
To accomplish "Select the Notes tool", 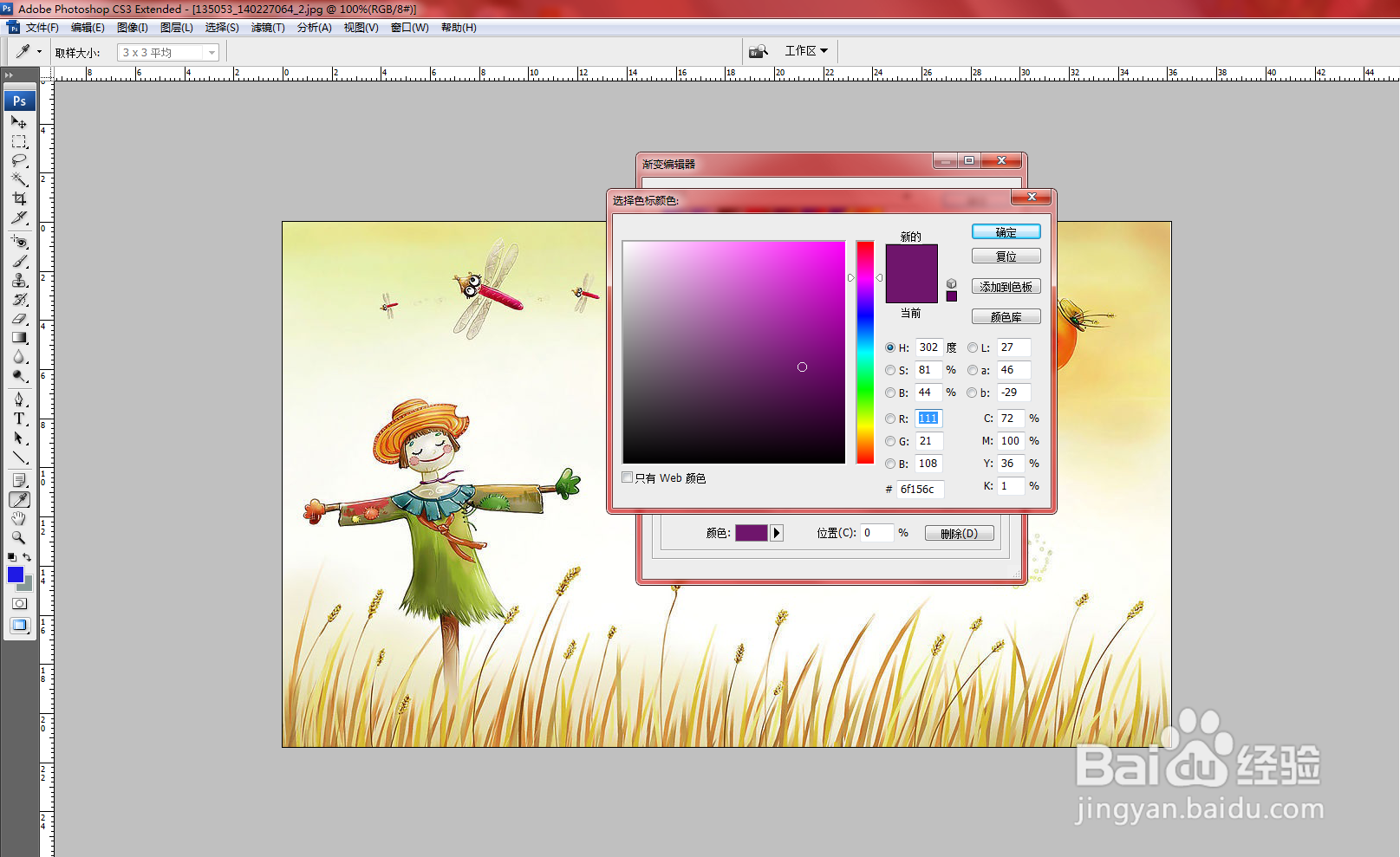I will [19, 480].
